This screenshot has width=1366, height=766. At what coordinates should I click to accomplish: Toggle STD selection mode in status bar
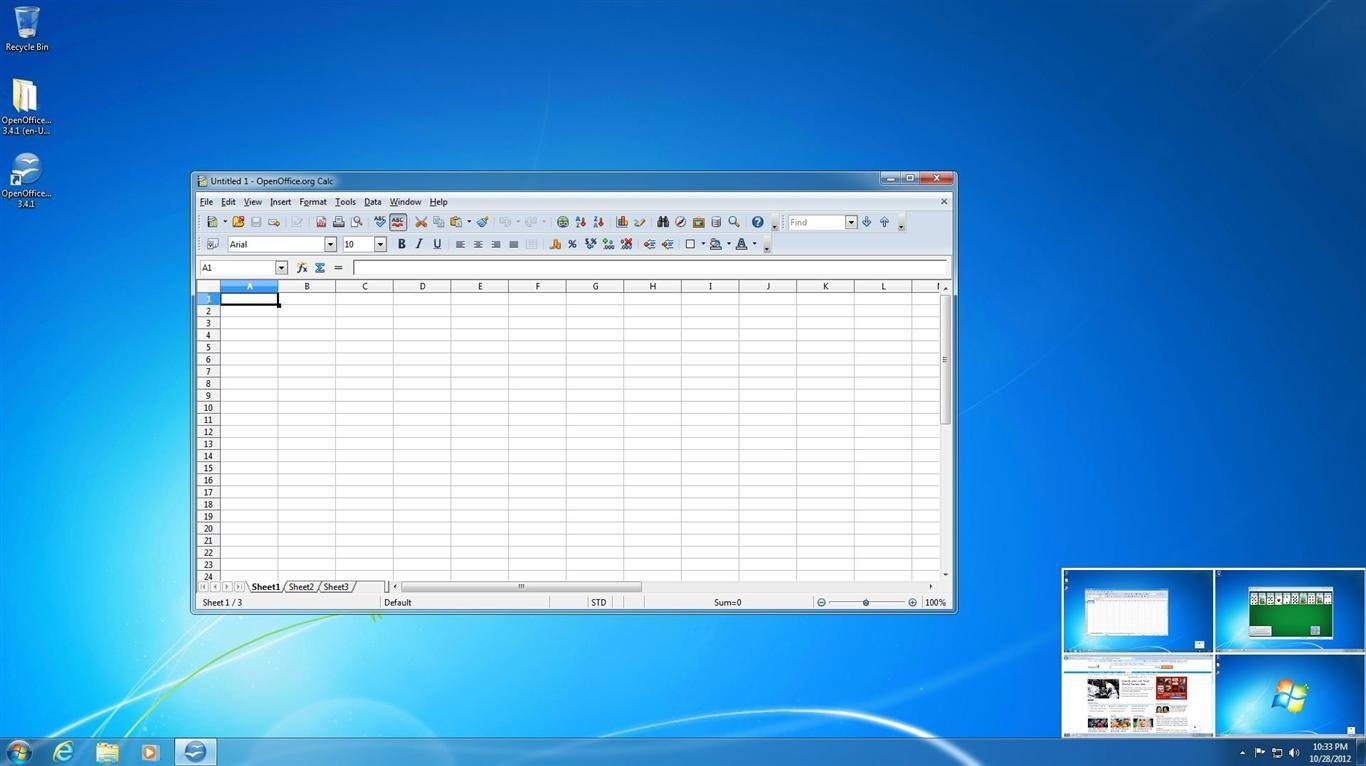598,602
